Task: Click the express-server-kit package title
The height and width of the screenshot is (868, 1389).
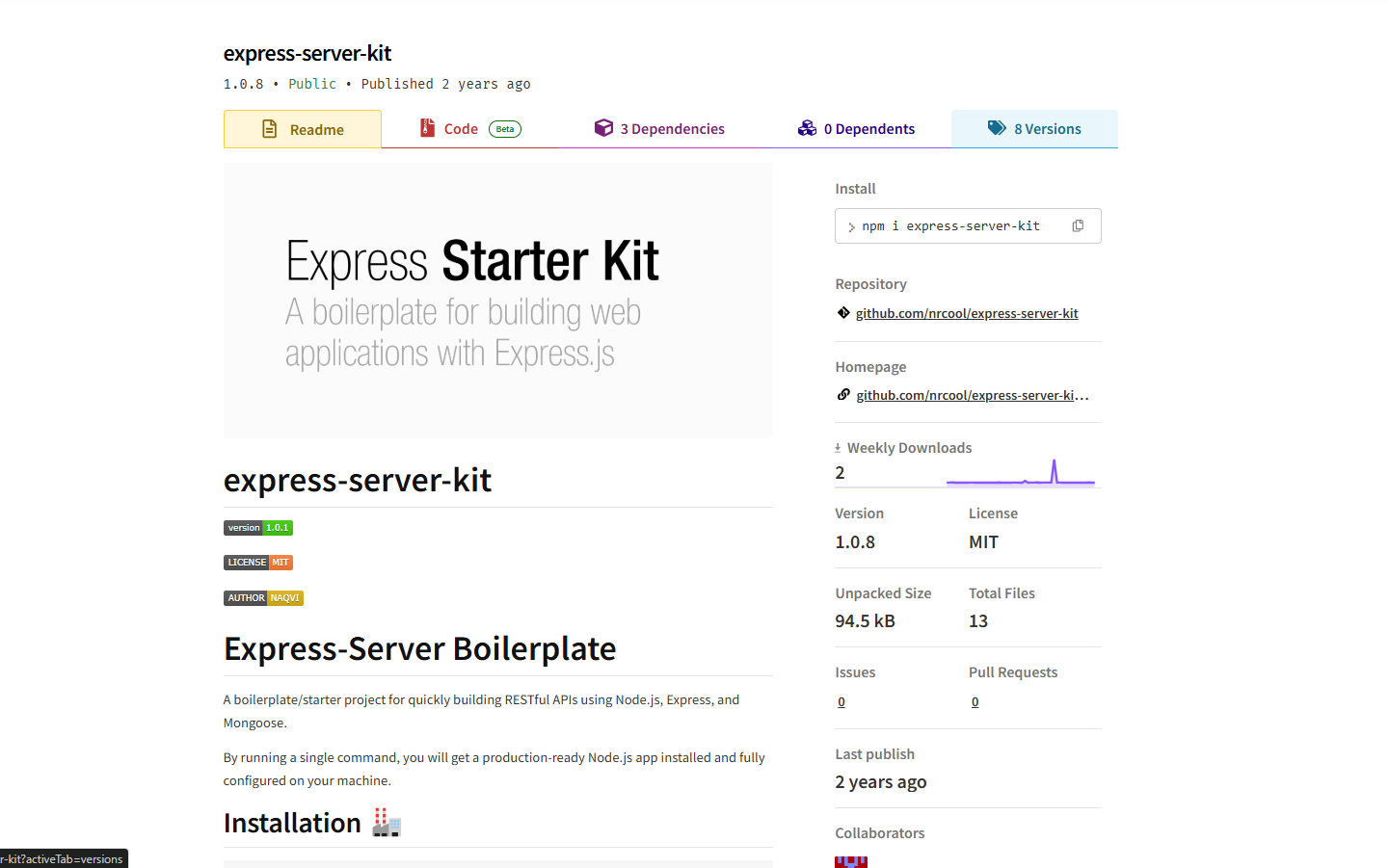Action: coord(307,53)
